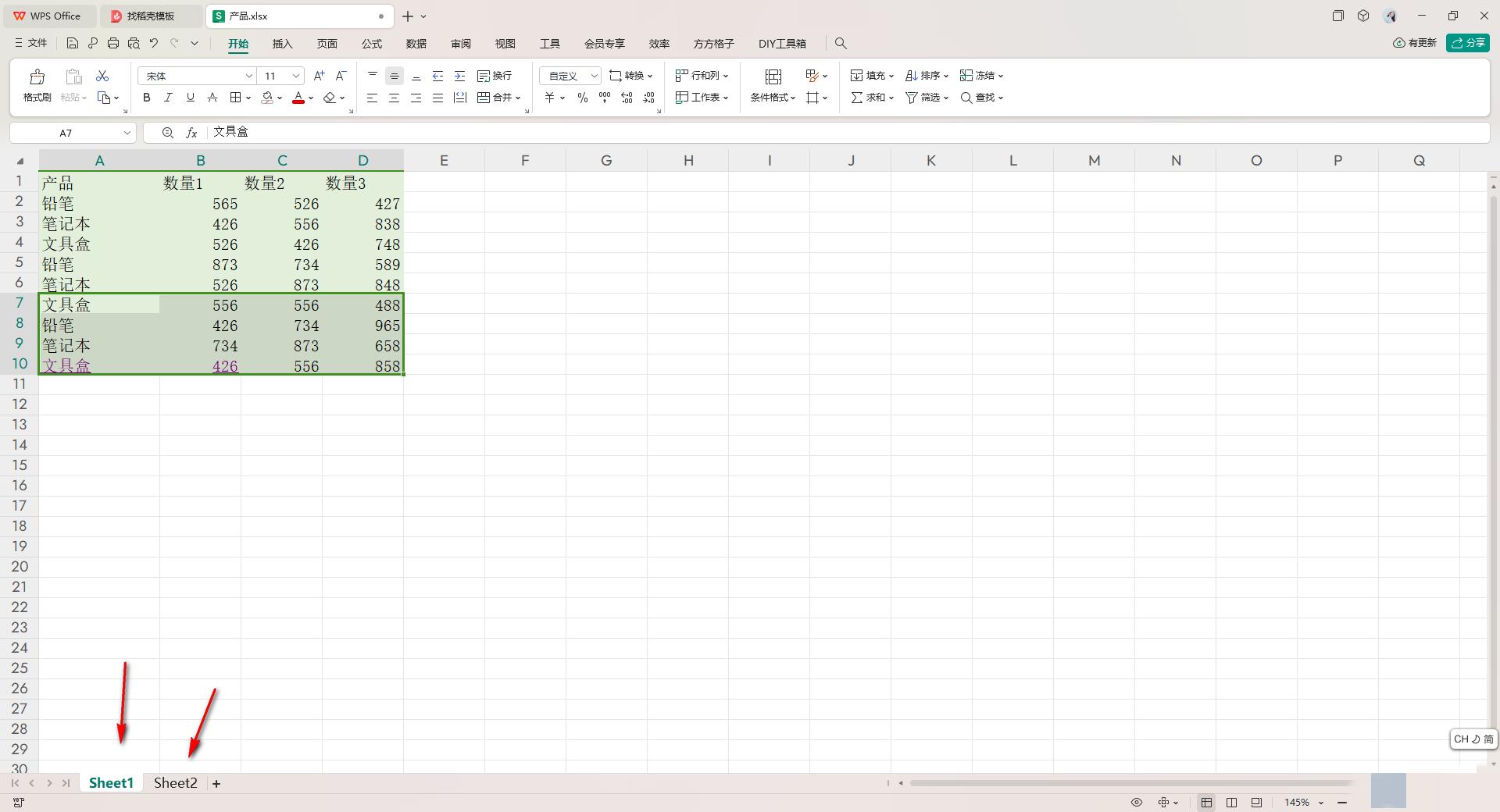This screenshot has width=1500, height=812.
Task: Switch to Sheet2 tab
Action: [x=175, y=783]
